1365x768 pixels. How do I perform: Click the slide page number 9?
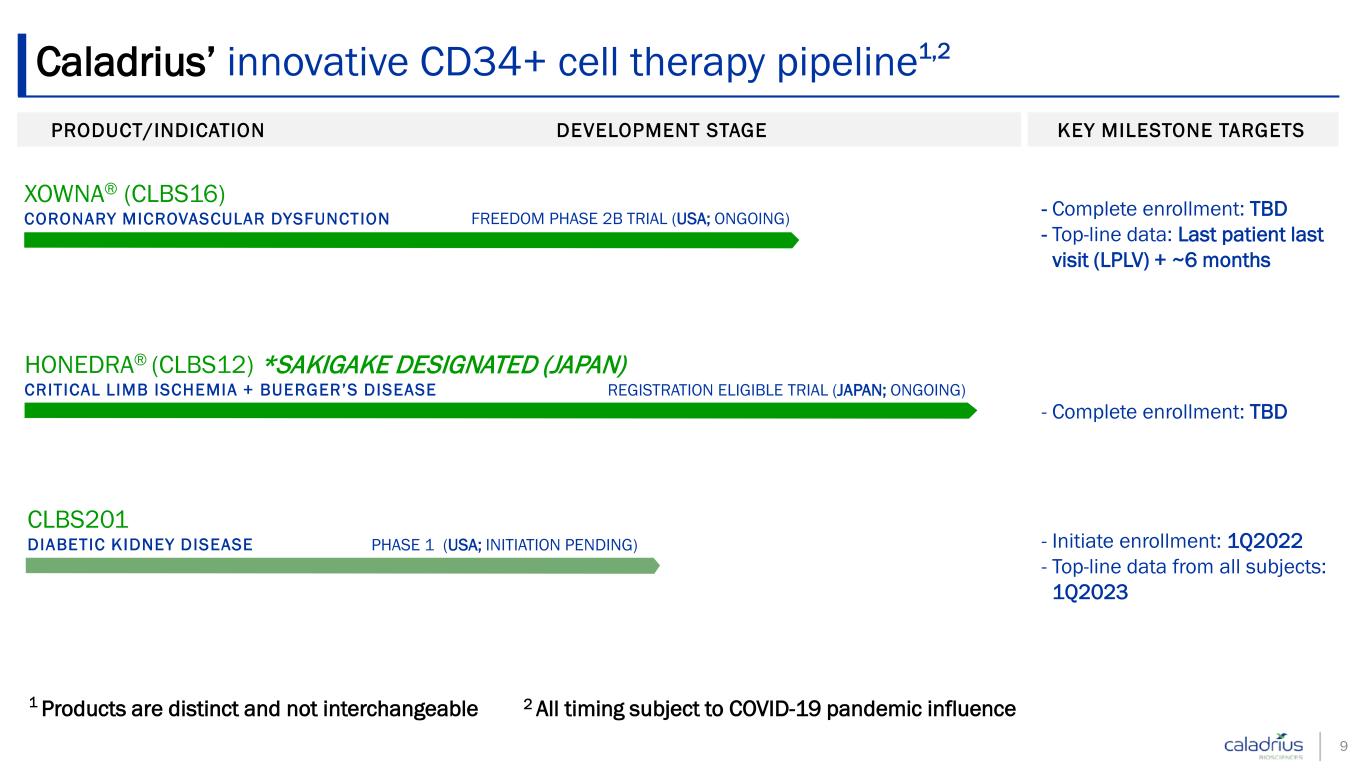coord(1343,746)
